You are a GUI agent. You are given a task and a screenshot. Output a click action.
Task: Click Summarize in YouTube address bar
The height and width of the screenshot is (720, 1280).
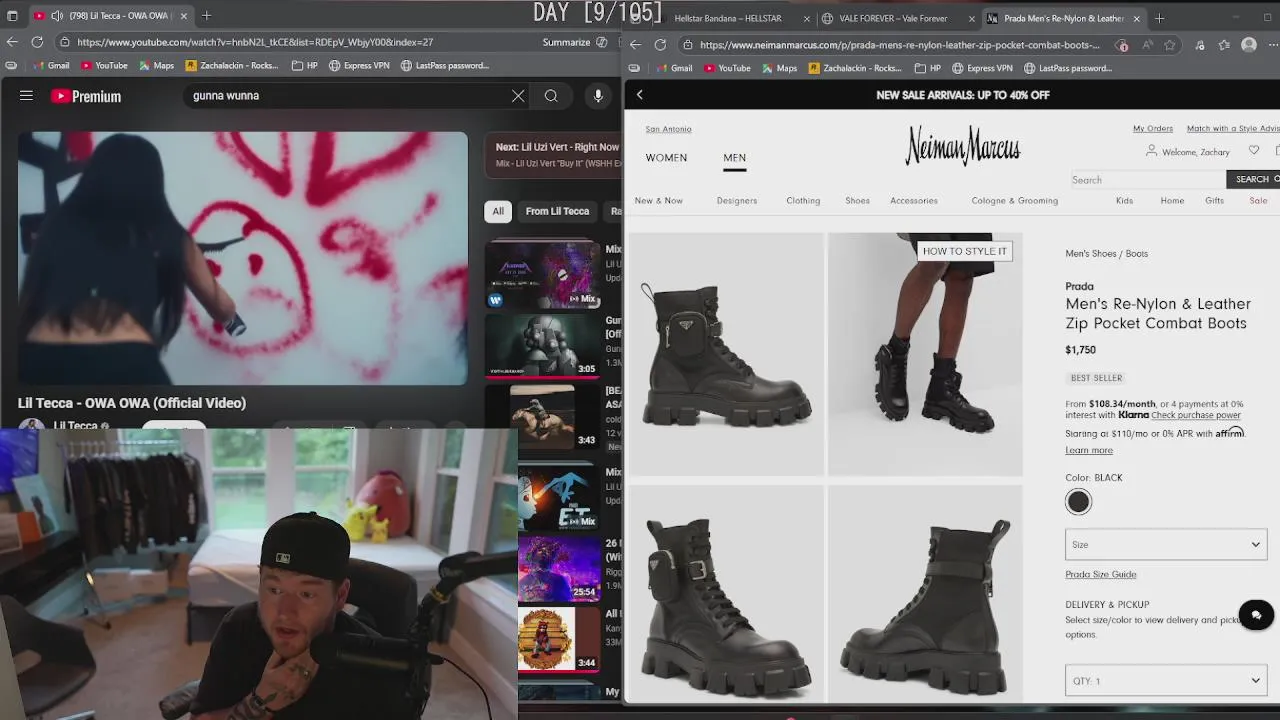click(x=567, y=42)
